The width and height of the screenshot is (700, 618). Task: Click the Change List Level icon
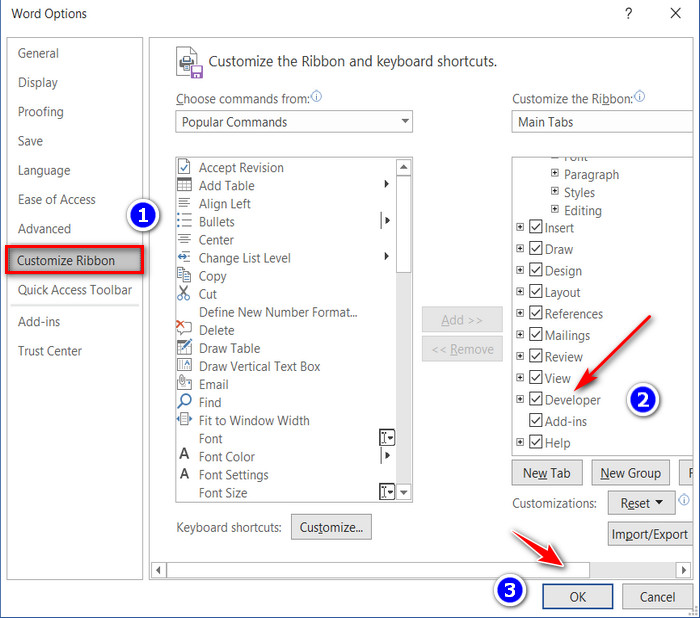tap(184, 257)
